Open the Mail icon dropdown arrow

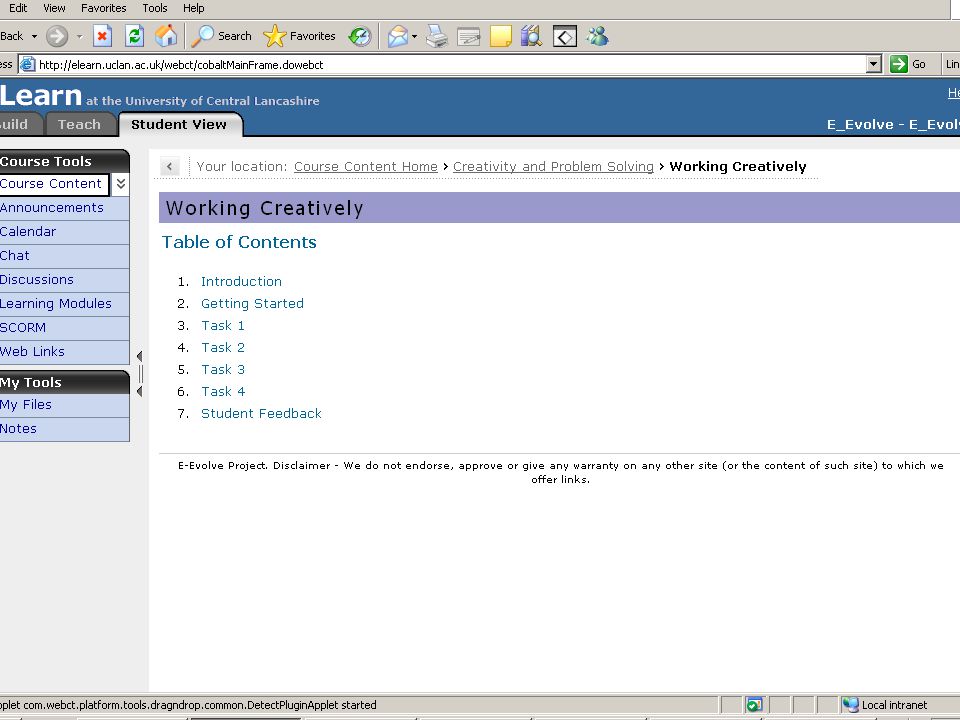pyautogui.click(x=414, y=36)
